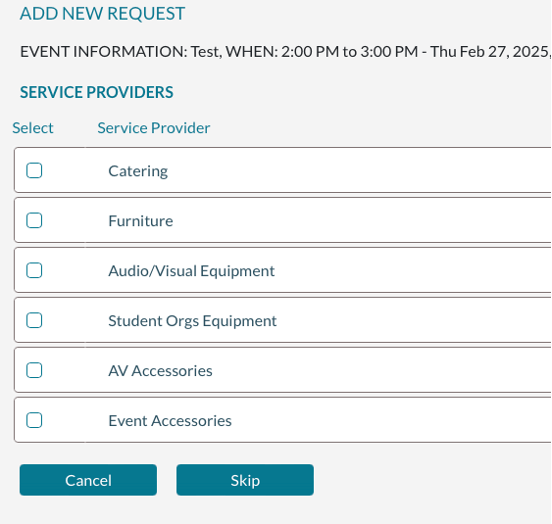Click the event time 2:00 PM to 3:00 PM
Viewport: 552px width, 524px height.
click(350, 52)
